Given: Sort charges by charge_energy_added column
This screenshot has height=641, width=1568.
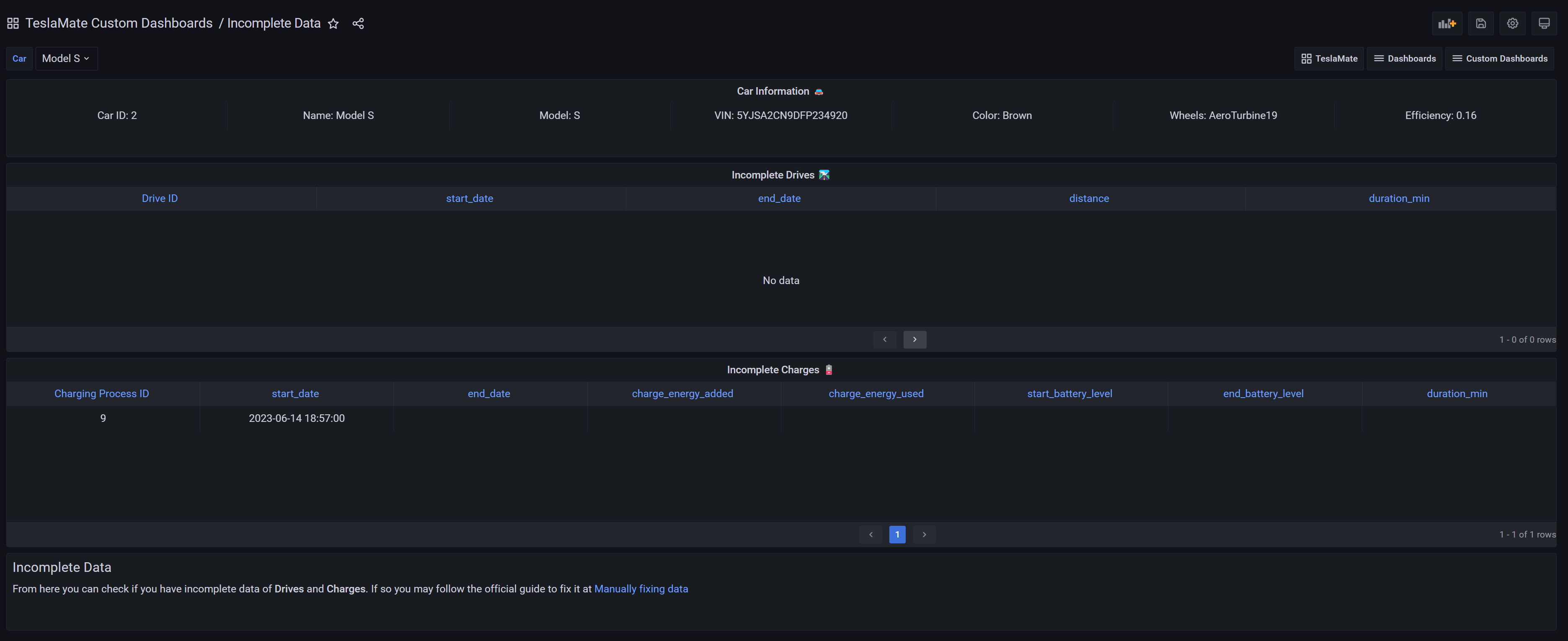Looking at the screenshot, I should pos(682,394).
